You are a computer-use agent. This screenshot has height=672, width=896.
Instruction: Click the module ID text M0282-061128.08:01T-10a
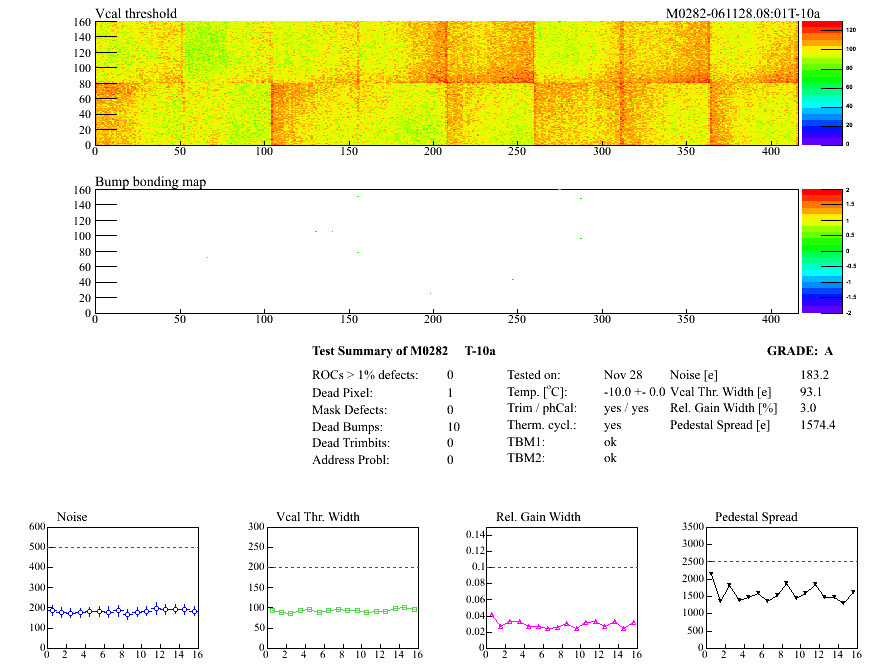click(743, 13)
